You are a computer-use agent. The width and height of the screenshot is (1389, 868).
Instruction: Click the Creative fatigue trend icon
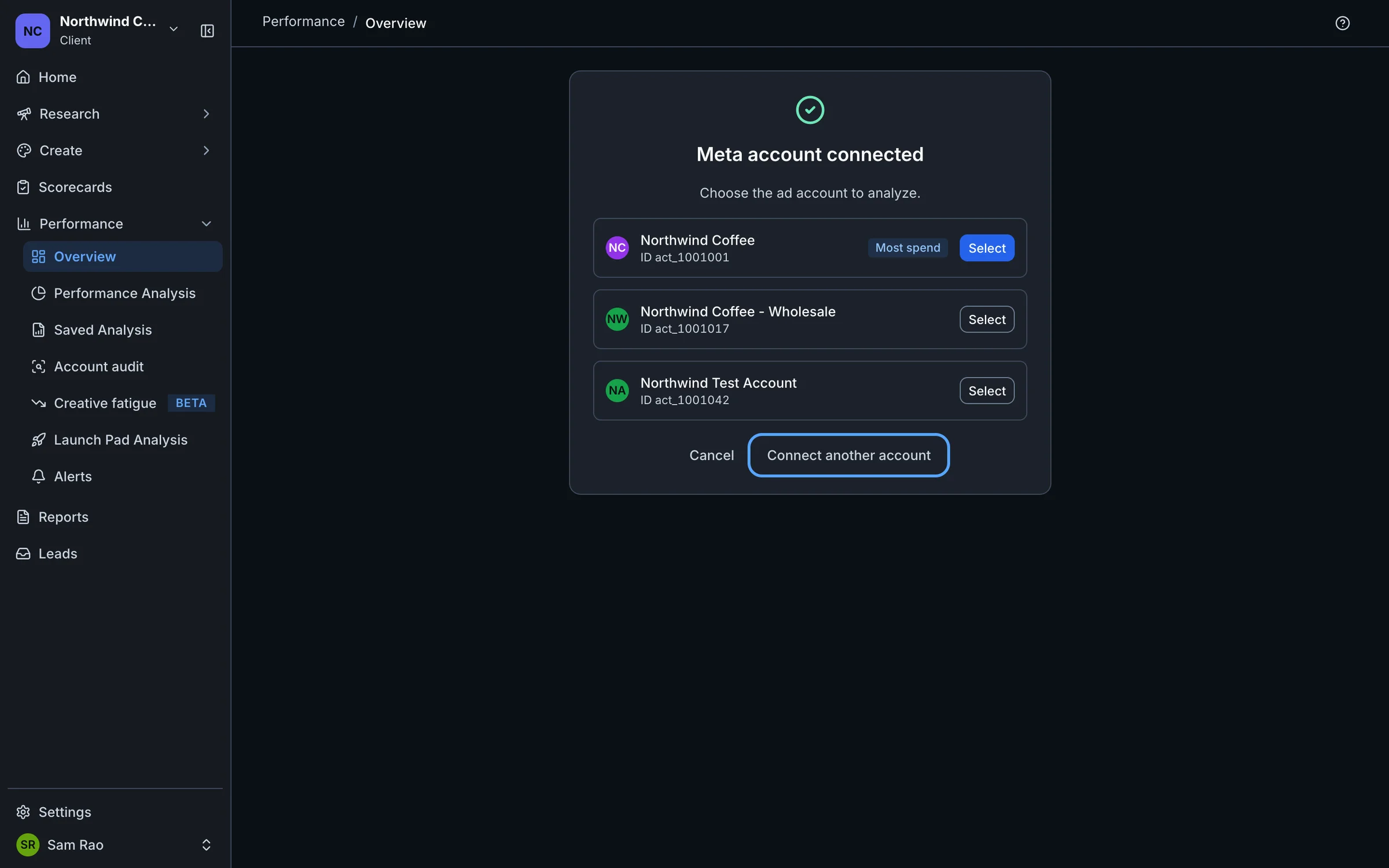(x=38, y=403)
